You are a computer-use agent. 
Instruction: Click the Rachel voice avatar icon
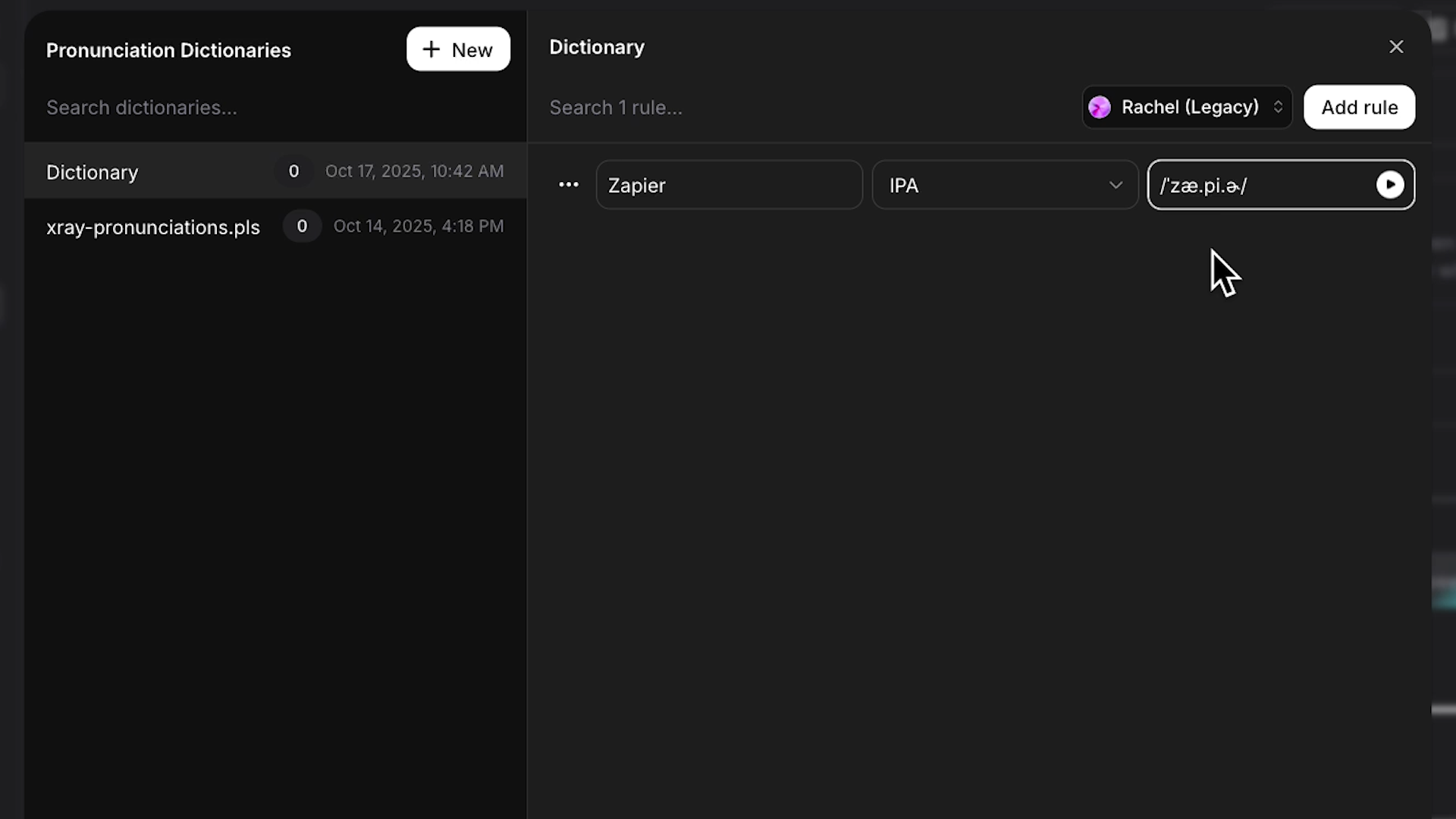[x=1100, y=107]
